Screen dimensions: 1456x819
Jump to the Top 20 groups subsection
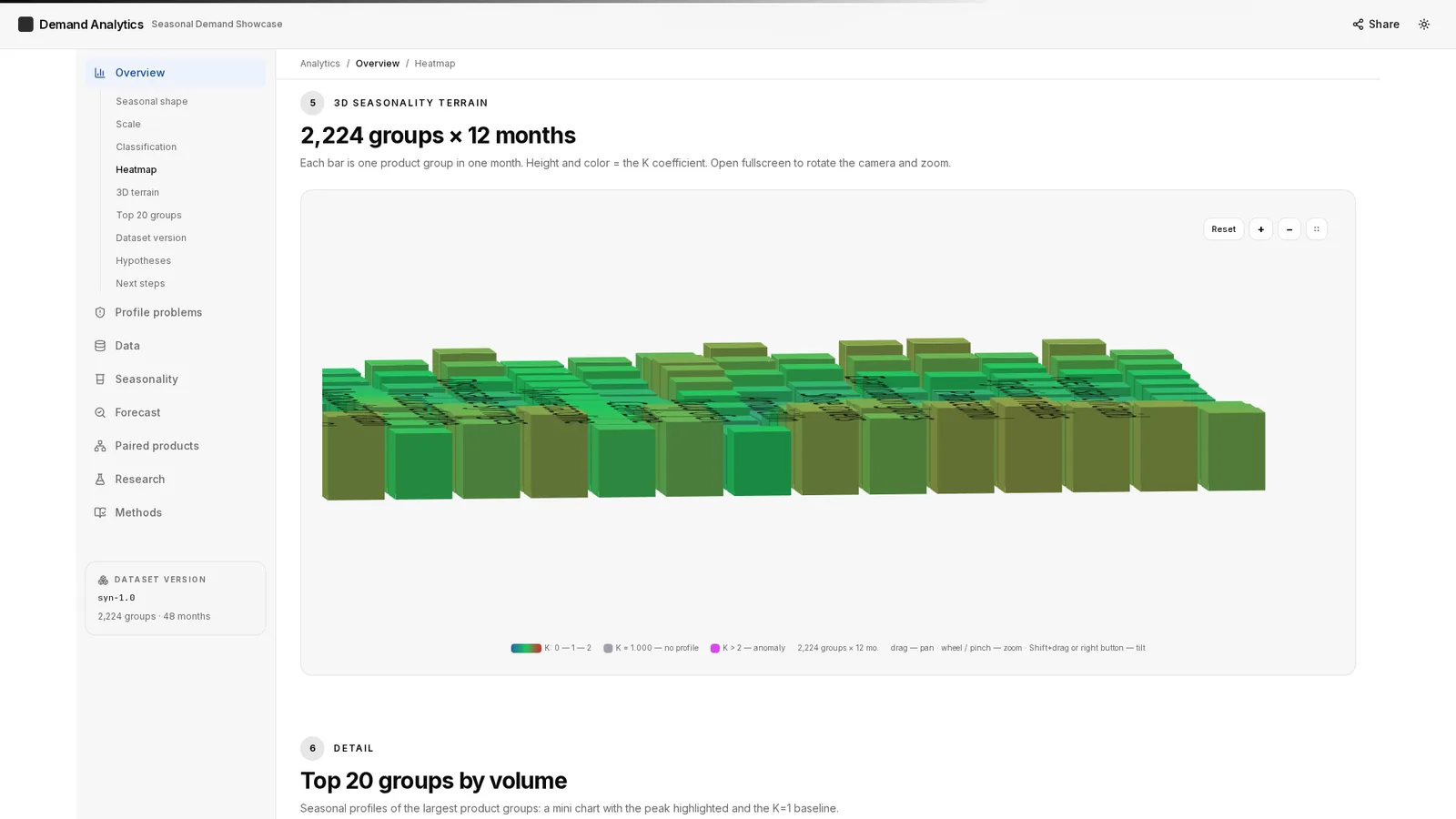[x=148, y=215]
